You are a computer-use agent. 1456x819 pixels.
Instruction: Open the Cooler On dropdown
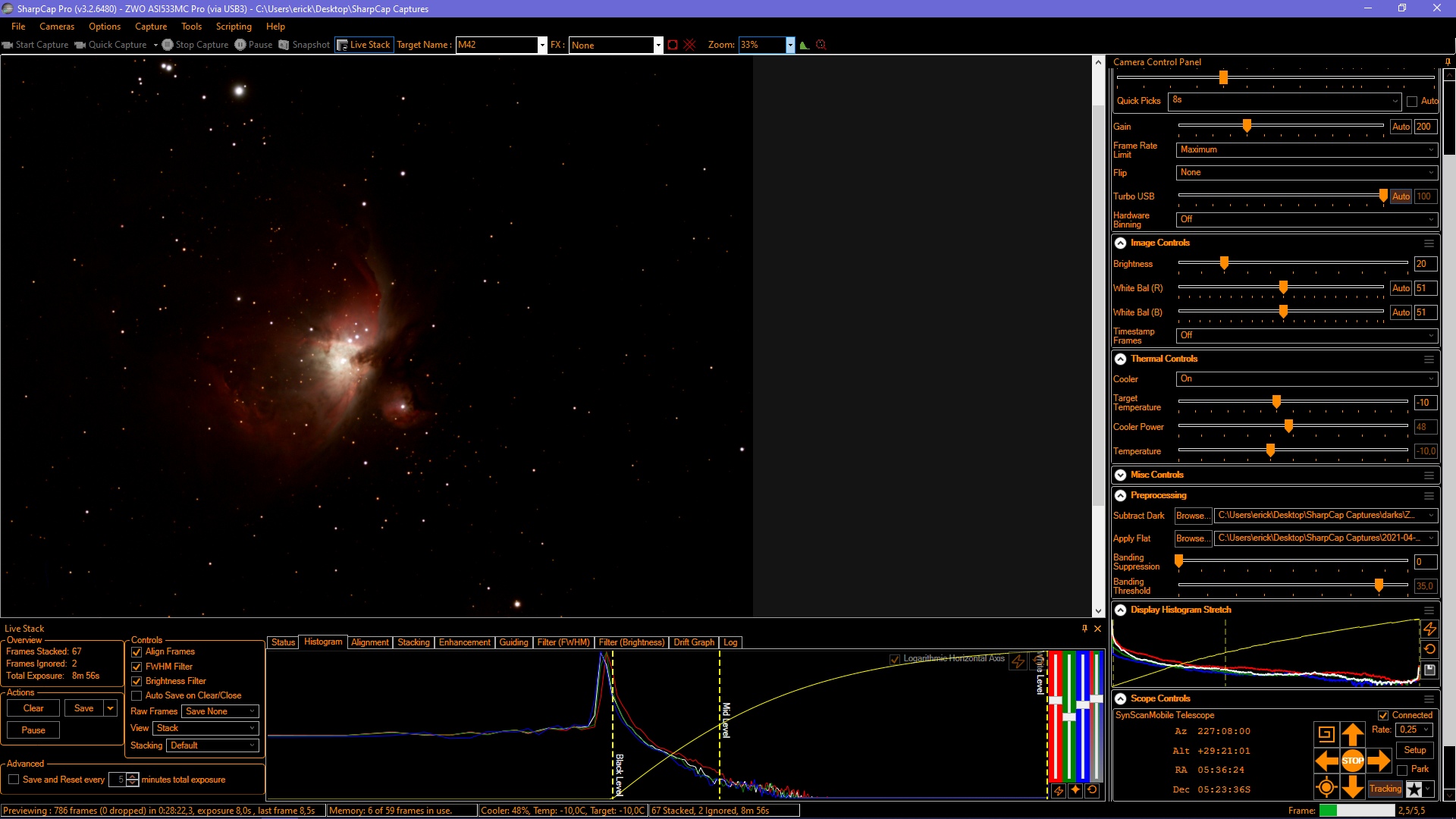[x=1307, y=378]
